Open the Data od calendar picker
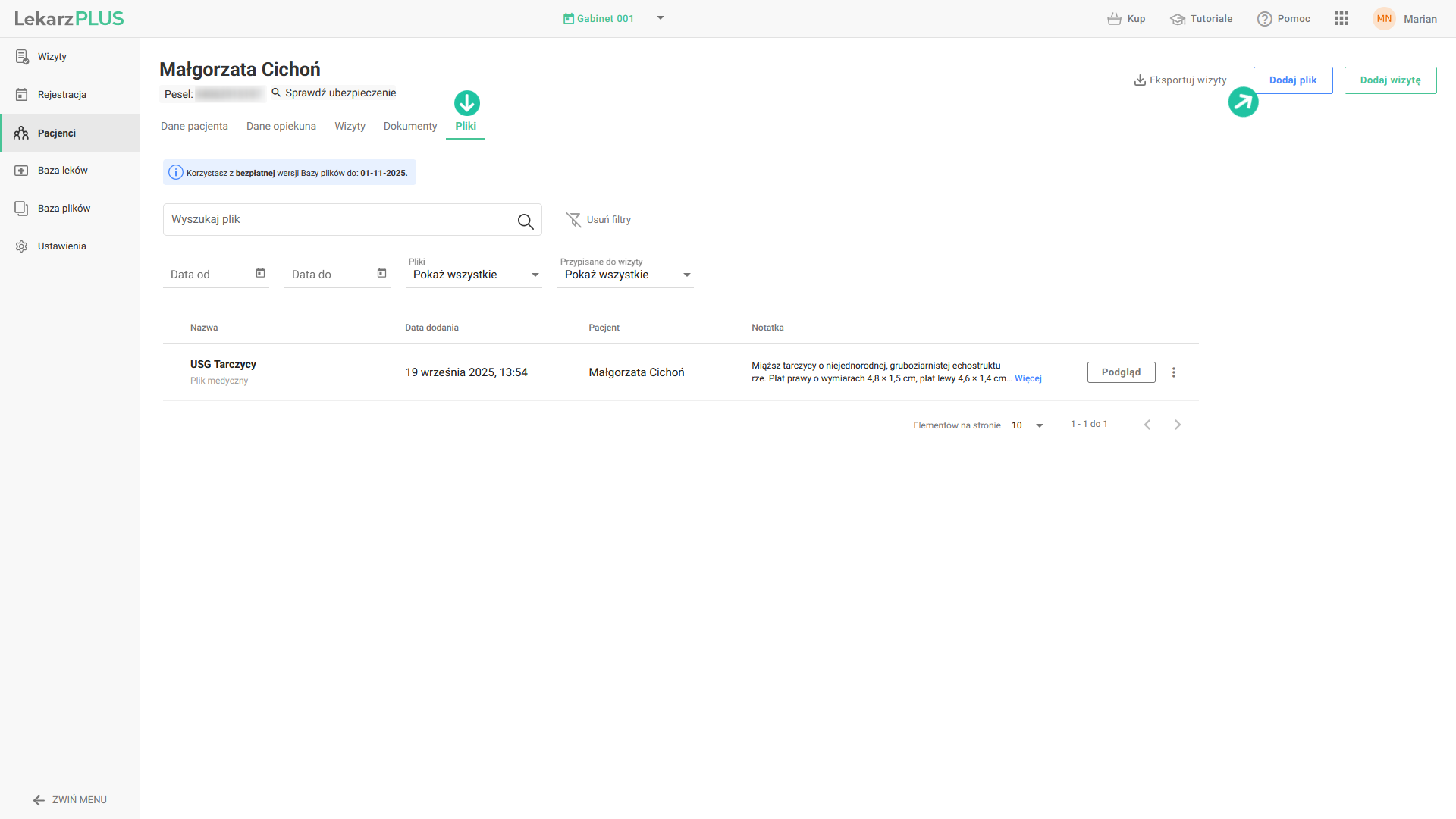The height and width of the screenshot is (819, 1456). coord(260,273)
